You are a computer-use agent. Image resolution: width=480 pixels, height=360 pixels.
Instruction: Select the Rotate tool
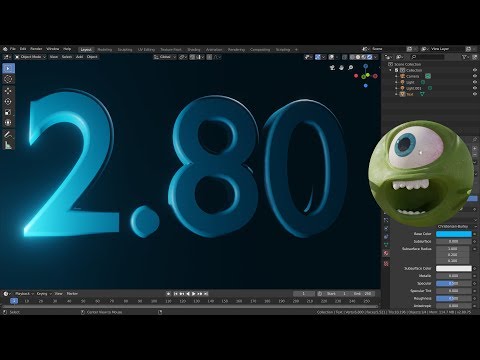pyautogui.click(x=8, y=101)
